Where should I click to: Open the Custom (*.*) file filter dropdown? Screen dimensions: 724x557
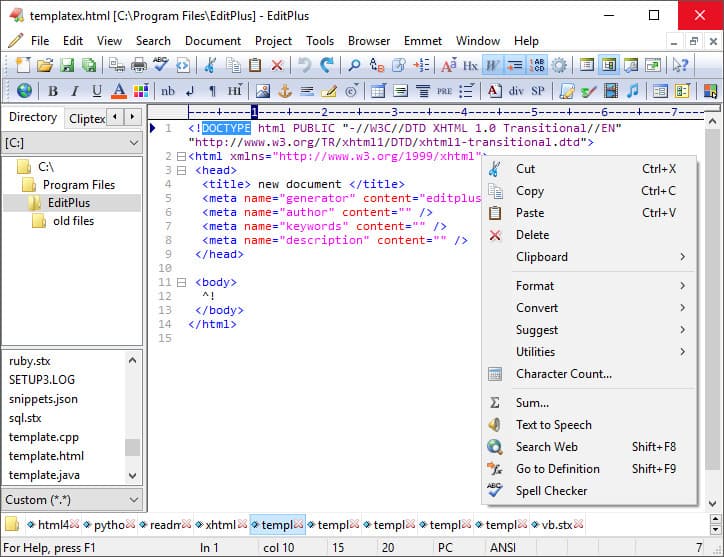pos(134,499)
